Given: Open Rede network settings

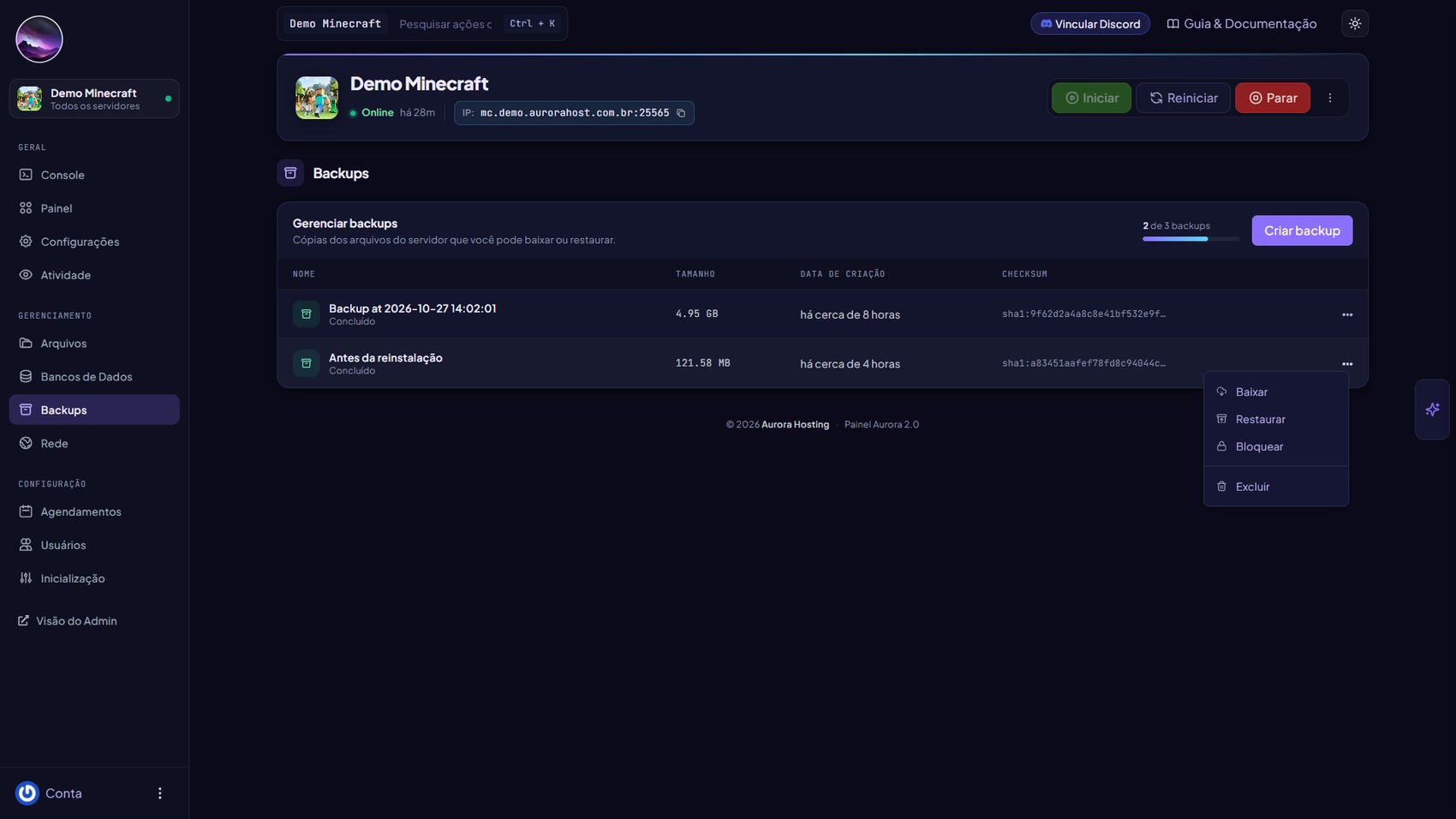Looking at the screenshot, I should 94,444.
